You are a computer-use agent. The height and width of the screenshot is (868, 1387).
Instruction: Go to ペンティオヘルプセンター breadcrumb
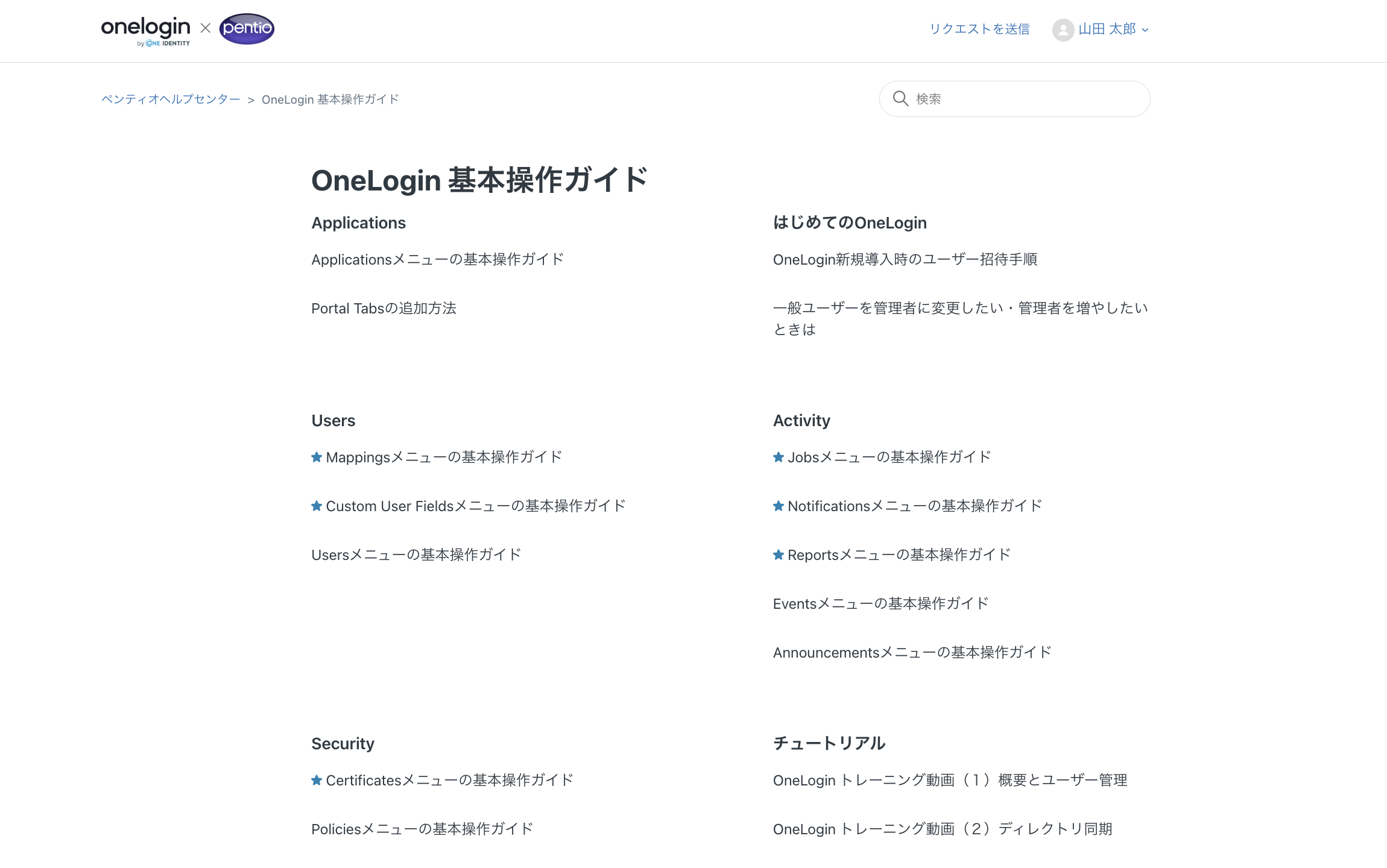(x=171, y=99)
